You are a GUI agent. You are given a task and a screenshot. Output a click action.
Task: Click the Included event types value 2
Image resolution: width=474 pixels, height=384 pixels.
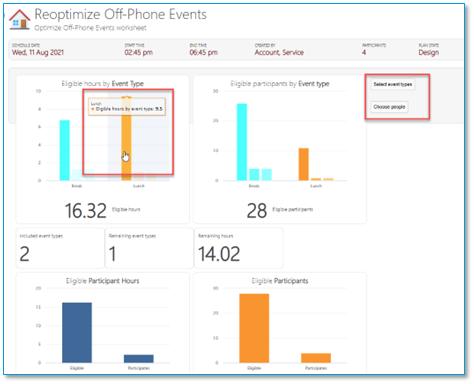click(x=24, y=254)
